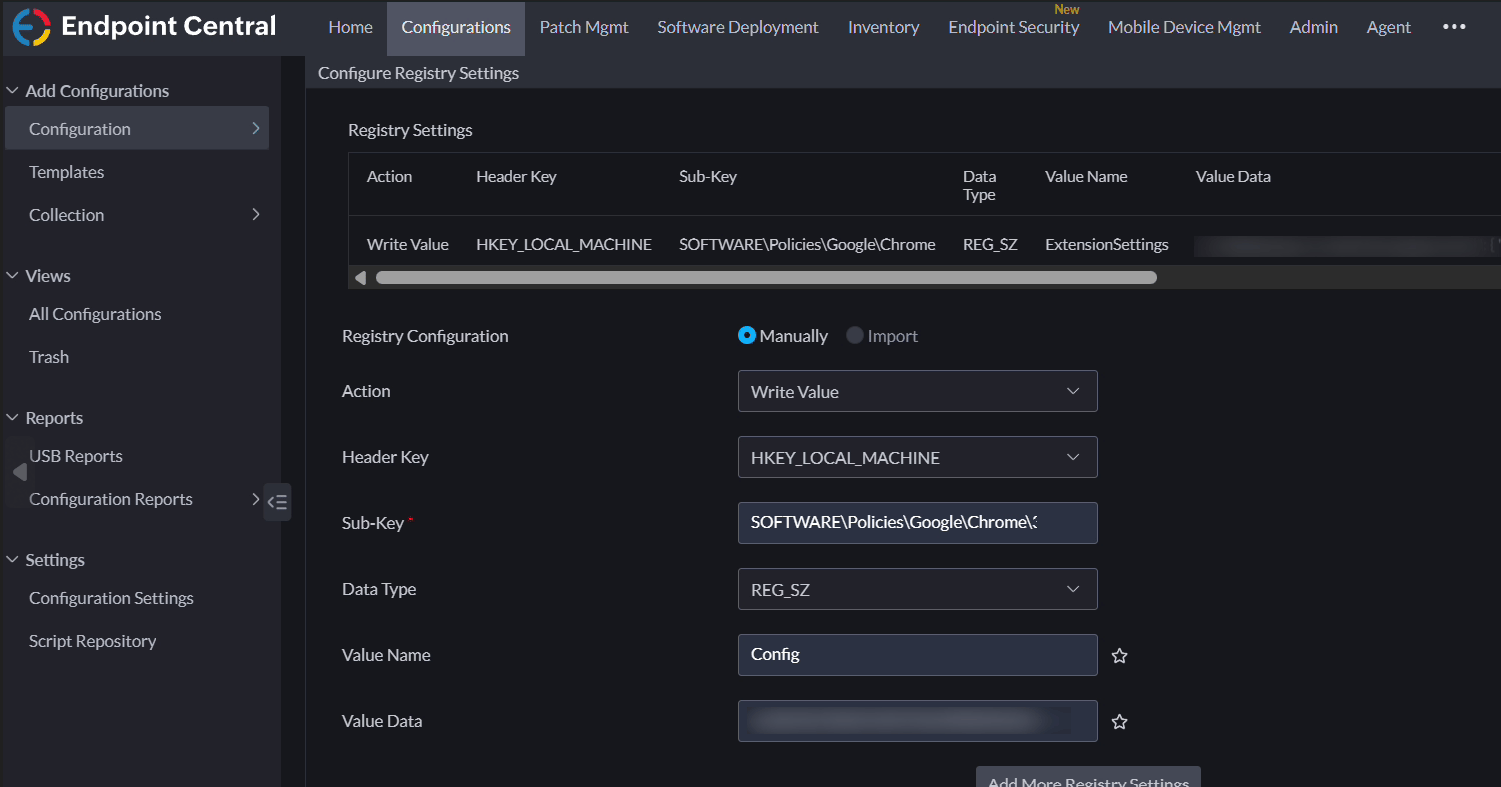This screenshot has width=1501, height=787.
Task: Click the Endpoint Central logo
Action: 145,27
